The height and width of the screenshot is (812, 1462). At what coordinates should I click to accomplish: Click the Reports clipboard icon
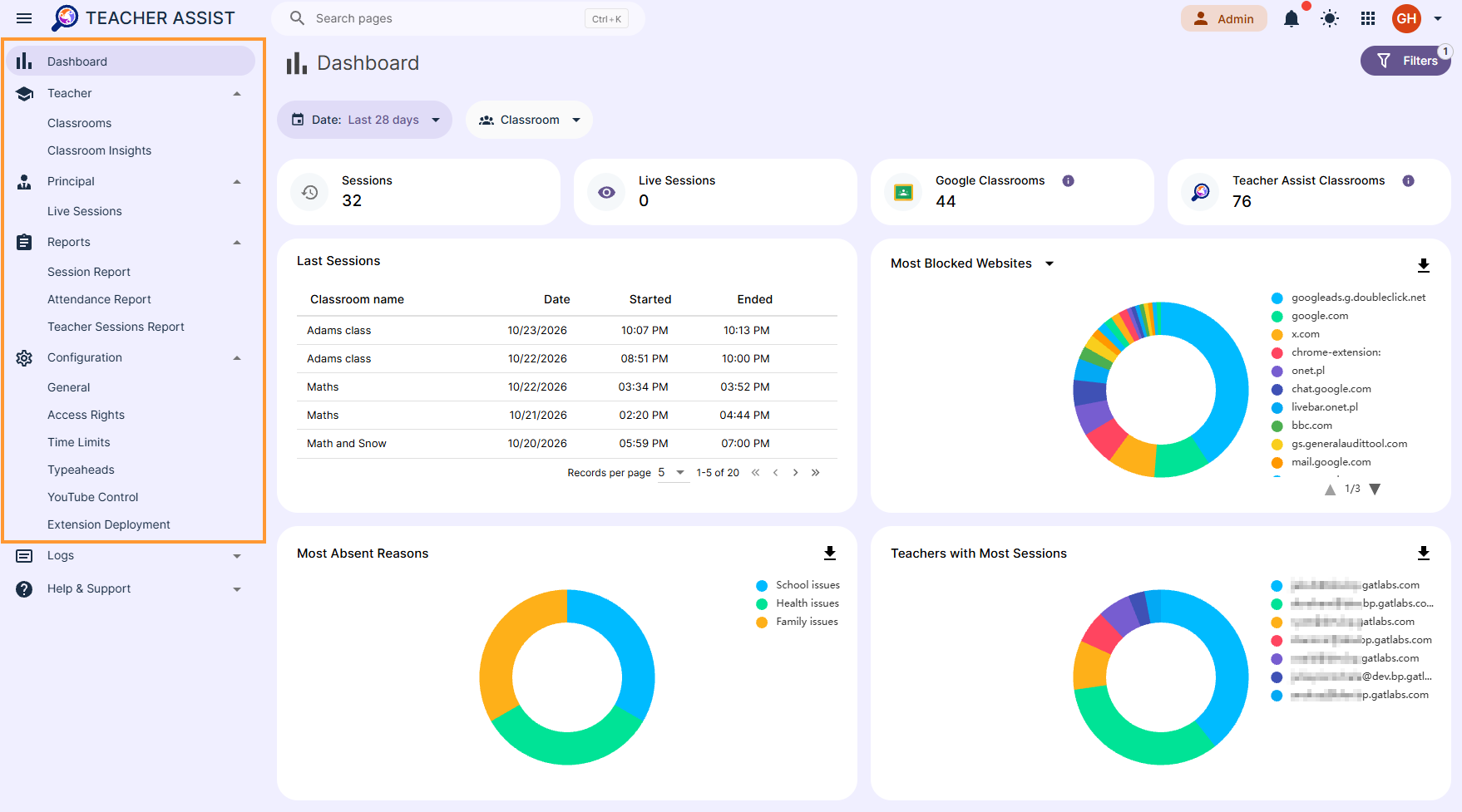pos(24,242)
